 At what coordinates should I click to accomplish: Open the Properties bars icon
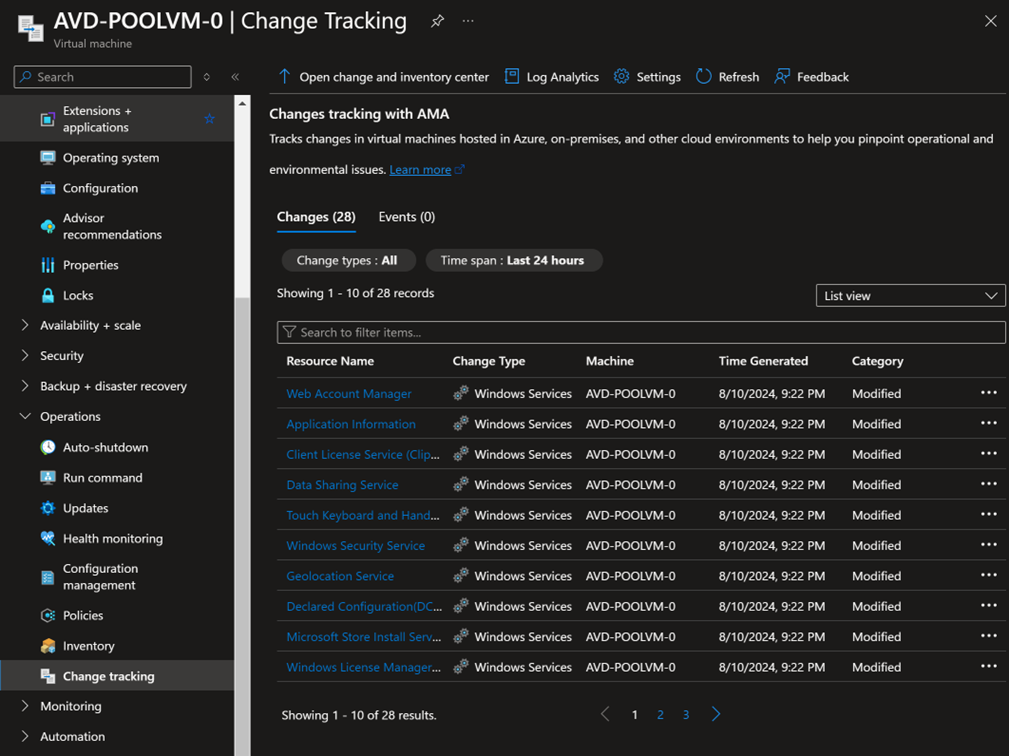tap(48, 265)
